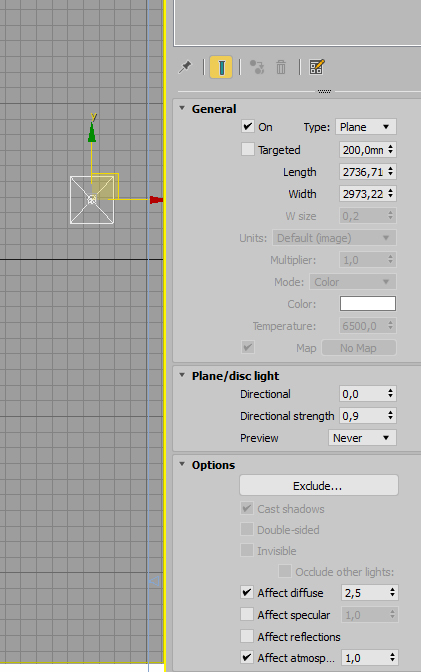Image resolution: width=421 pixels, height=672 pixels.
Task: Click Remove Modifier trash icon
Action: [x=281, y=67]
